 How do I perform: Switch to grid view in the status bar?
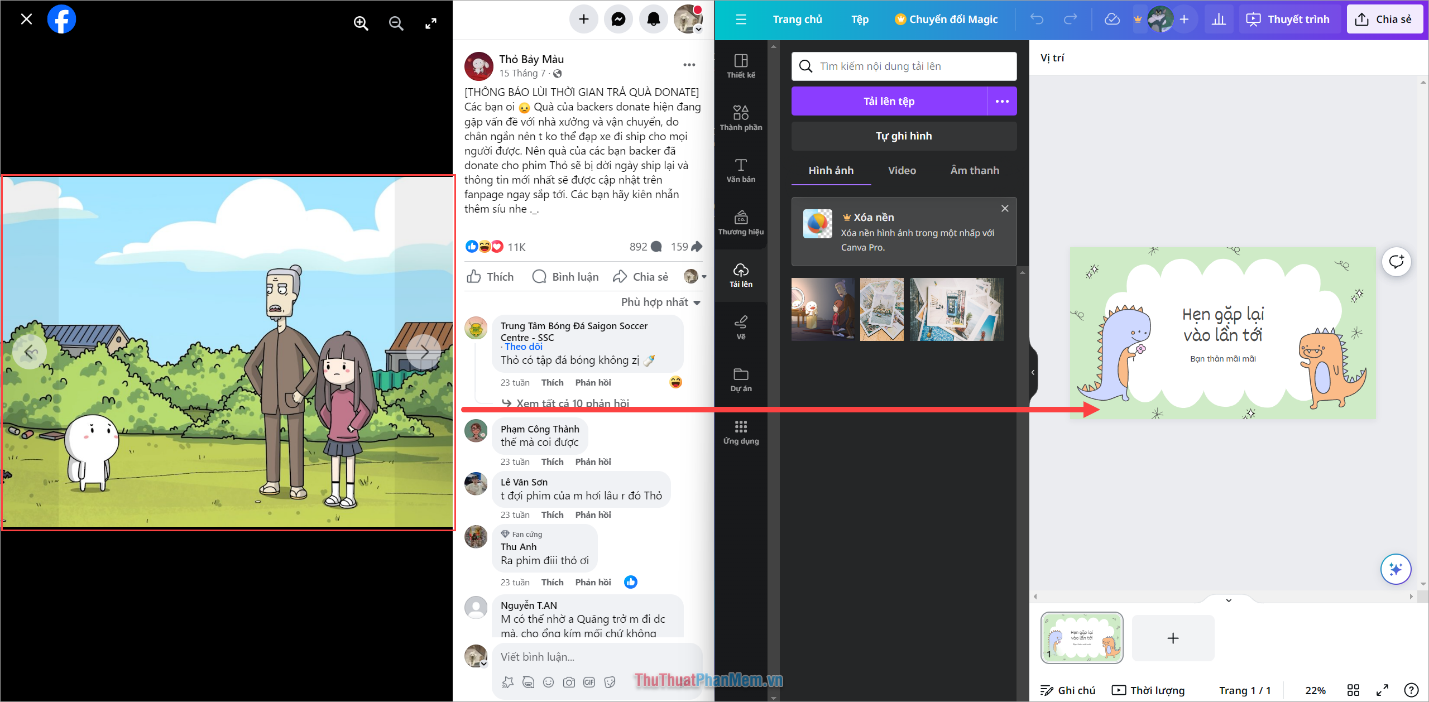(x=1353, y=689)
